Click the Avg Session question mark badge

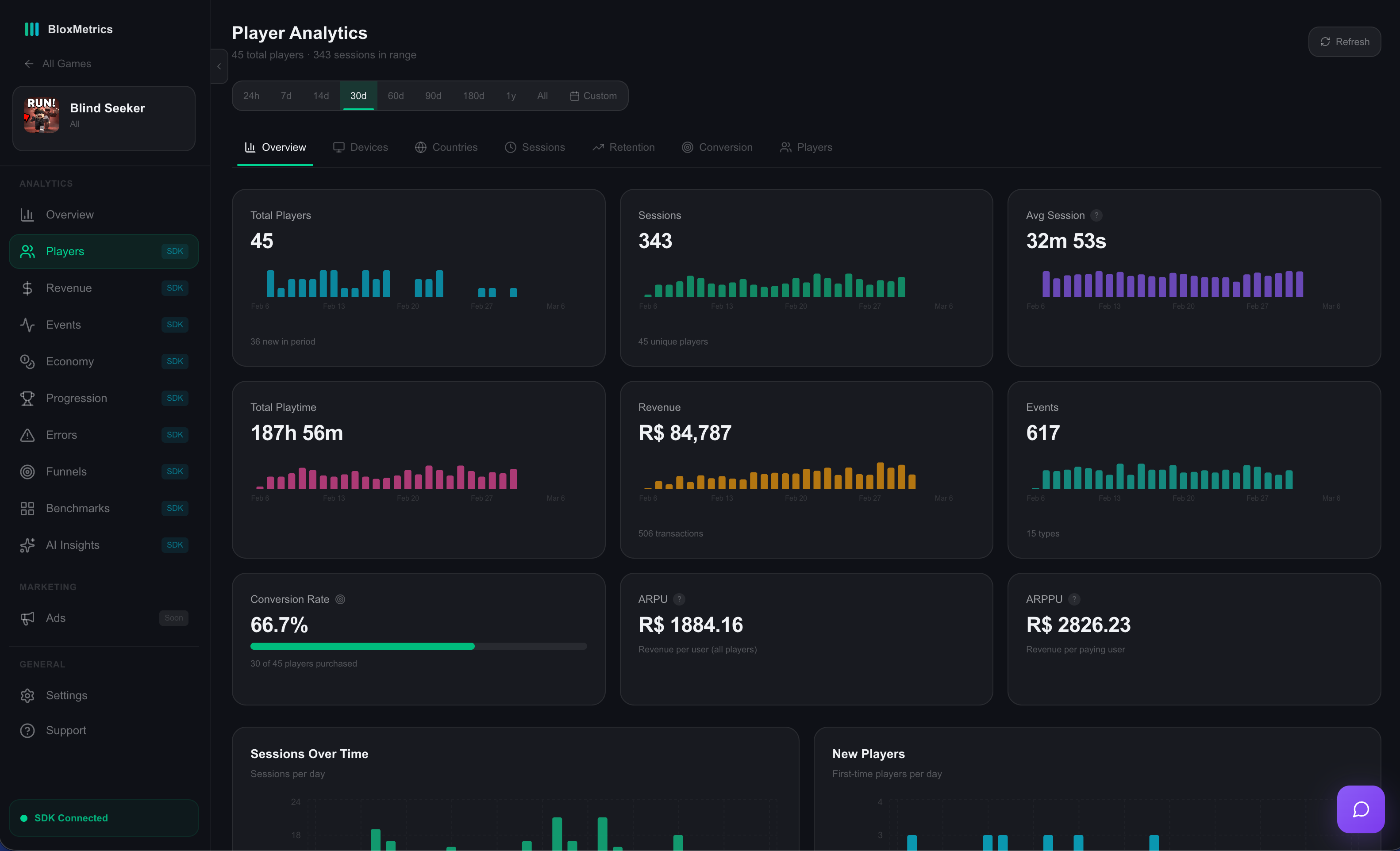point(1096,215)
